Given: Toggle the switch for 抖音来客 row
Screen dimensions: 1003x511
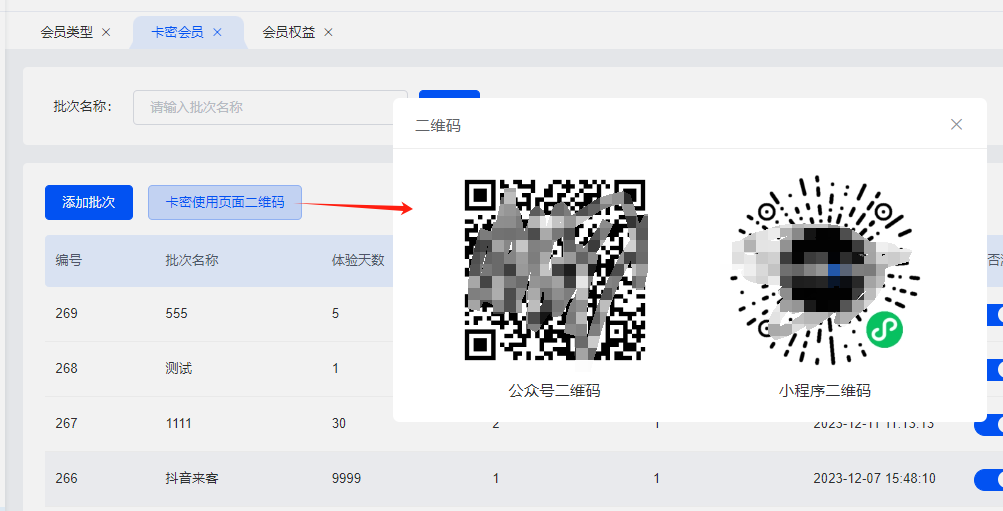Looking at the screenshot, I should click(988, 480).
